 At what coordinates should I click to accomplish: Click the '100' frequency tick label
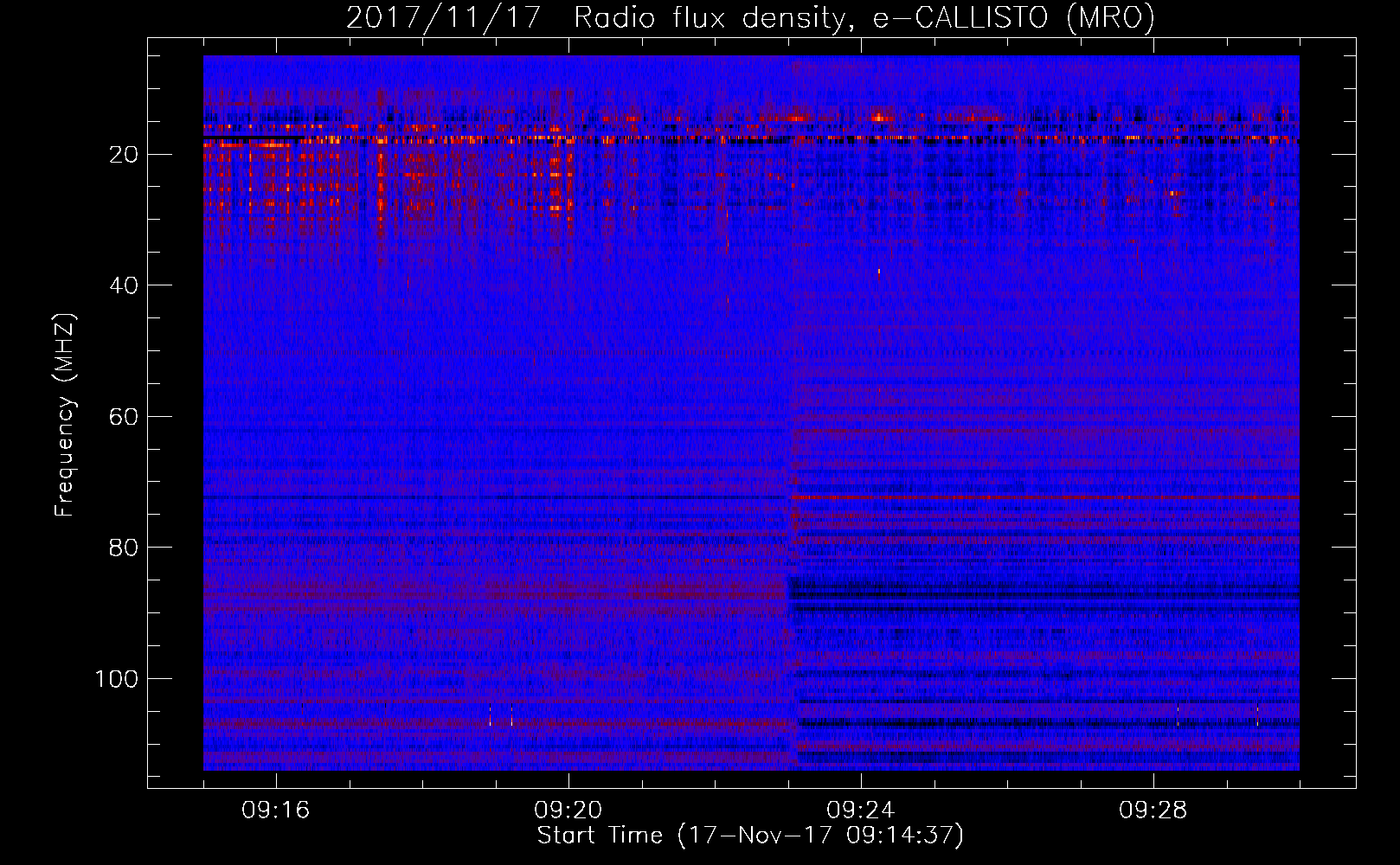tap(117, 679)
